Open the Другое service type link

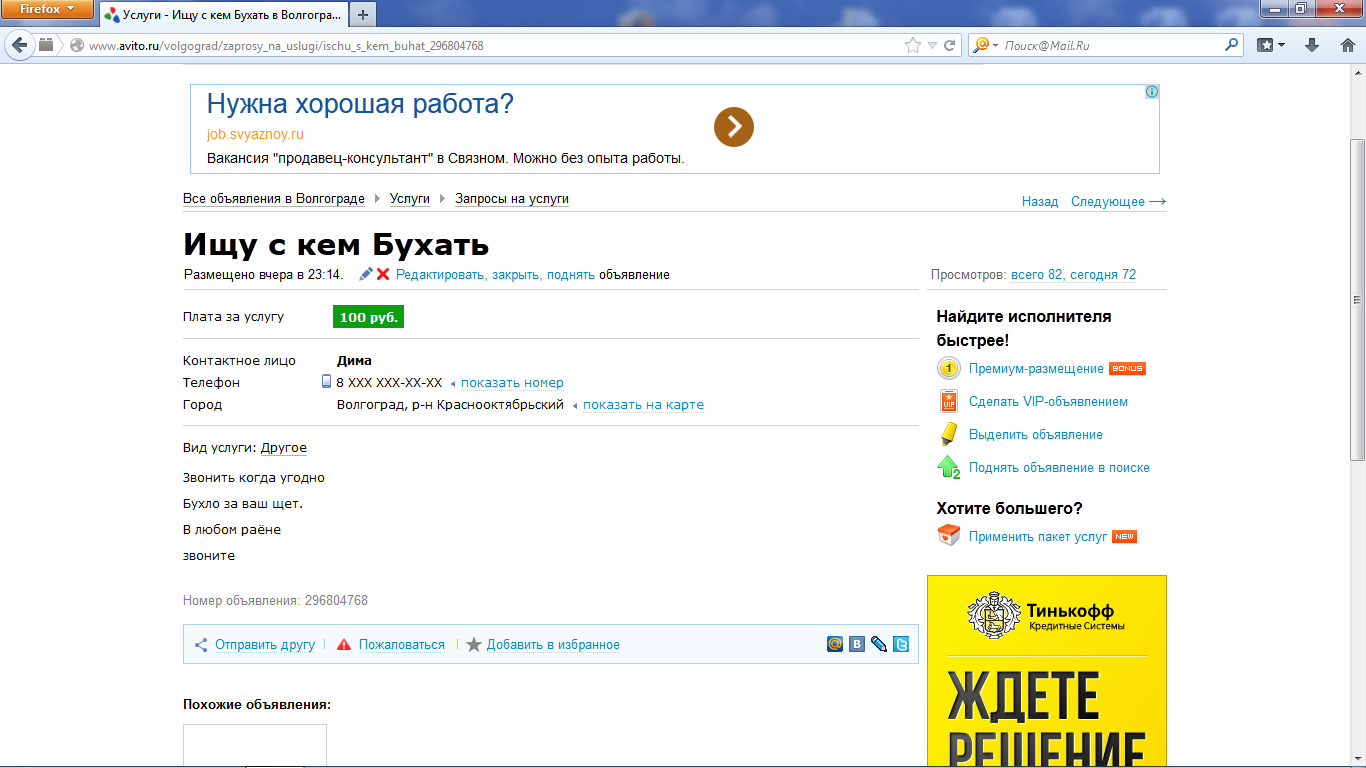pos(284,448)
